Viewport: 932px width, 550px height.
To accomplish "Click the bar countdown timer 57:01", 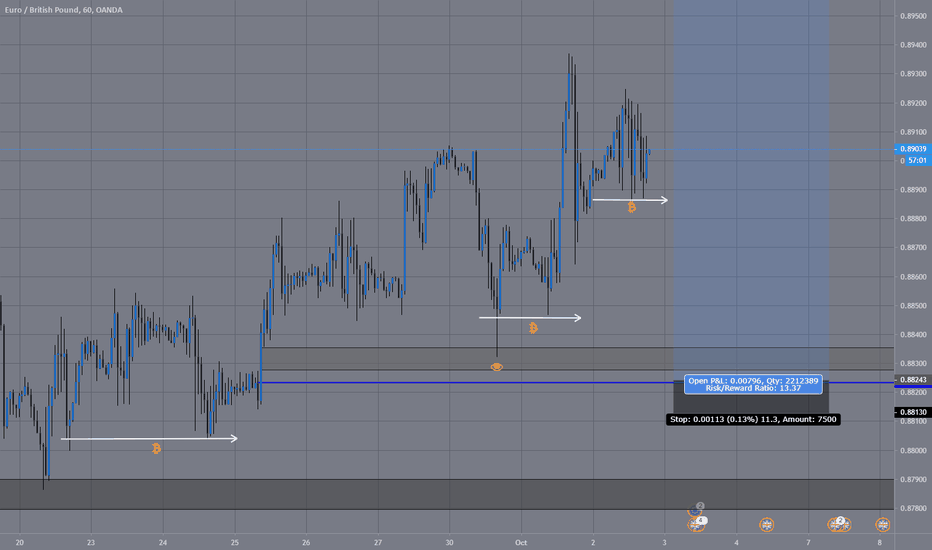I will tap(916, 161).
